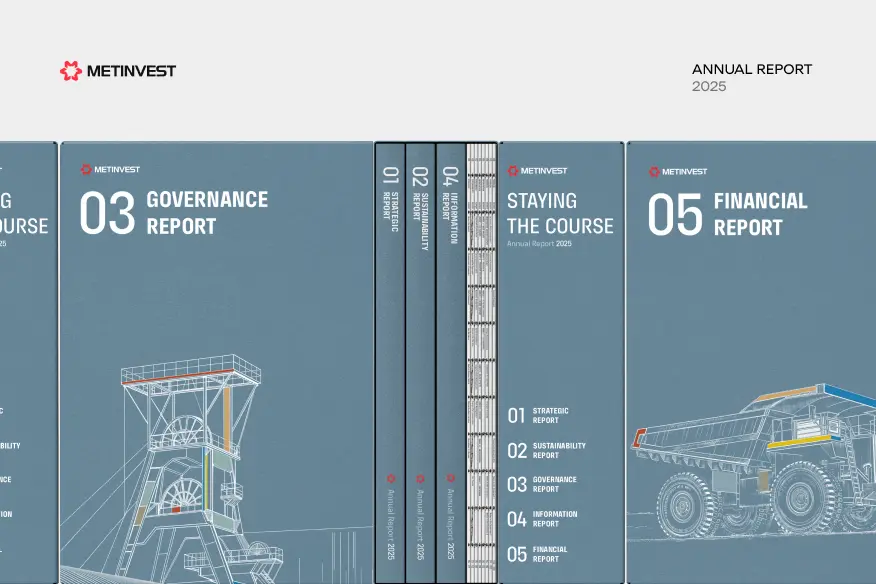The height and width of the screenshot is (584, 876).
Task: Click red logo on 04 spine bottom
Action: tap(451, 478)
